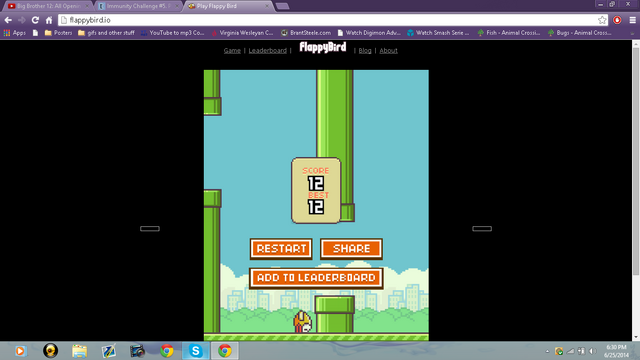Add score to leaderboard button

pos(316,278)
